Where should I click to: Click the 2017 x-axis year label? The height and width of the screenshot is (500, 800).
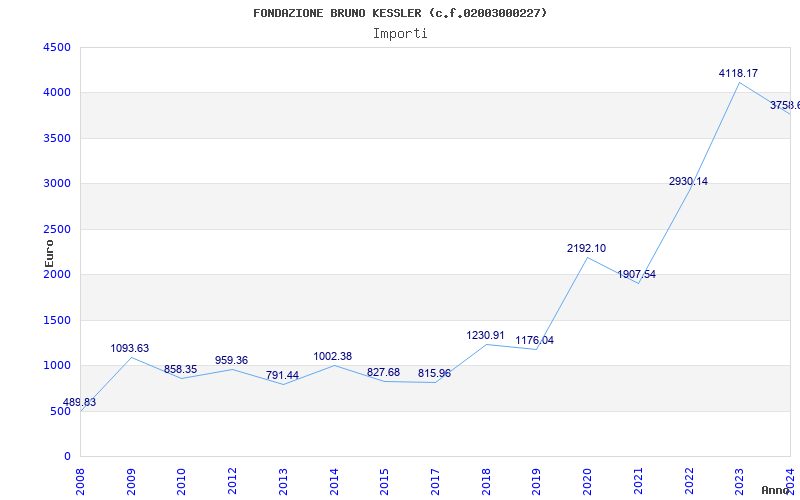point(435,482)
